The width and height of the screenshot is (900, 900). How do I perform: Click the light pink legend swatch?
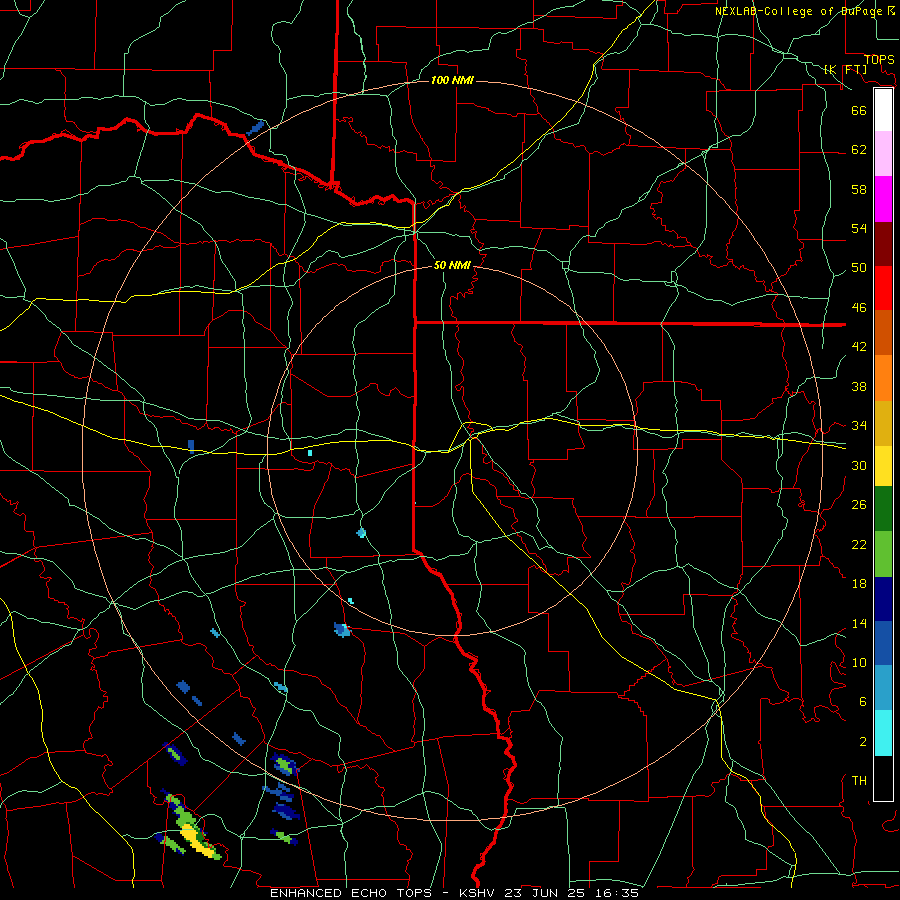[883, 153]
